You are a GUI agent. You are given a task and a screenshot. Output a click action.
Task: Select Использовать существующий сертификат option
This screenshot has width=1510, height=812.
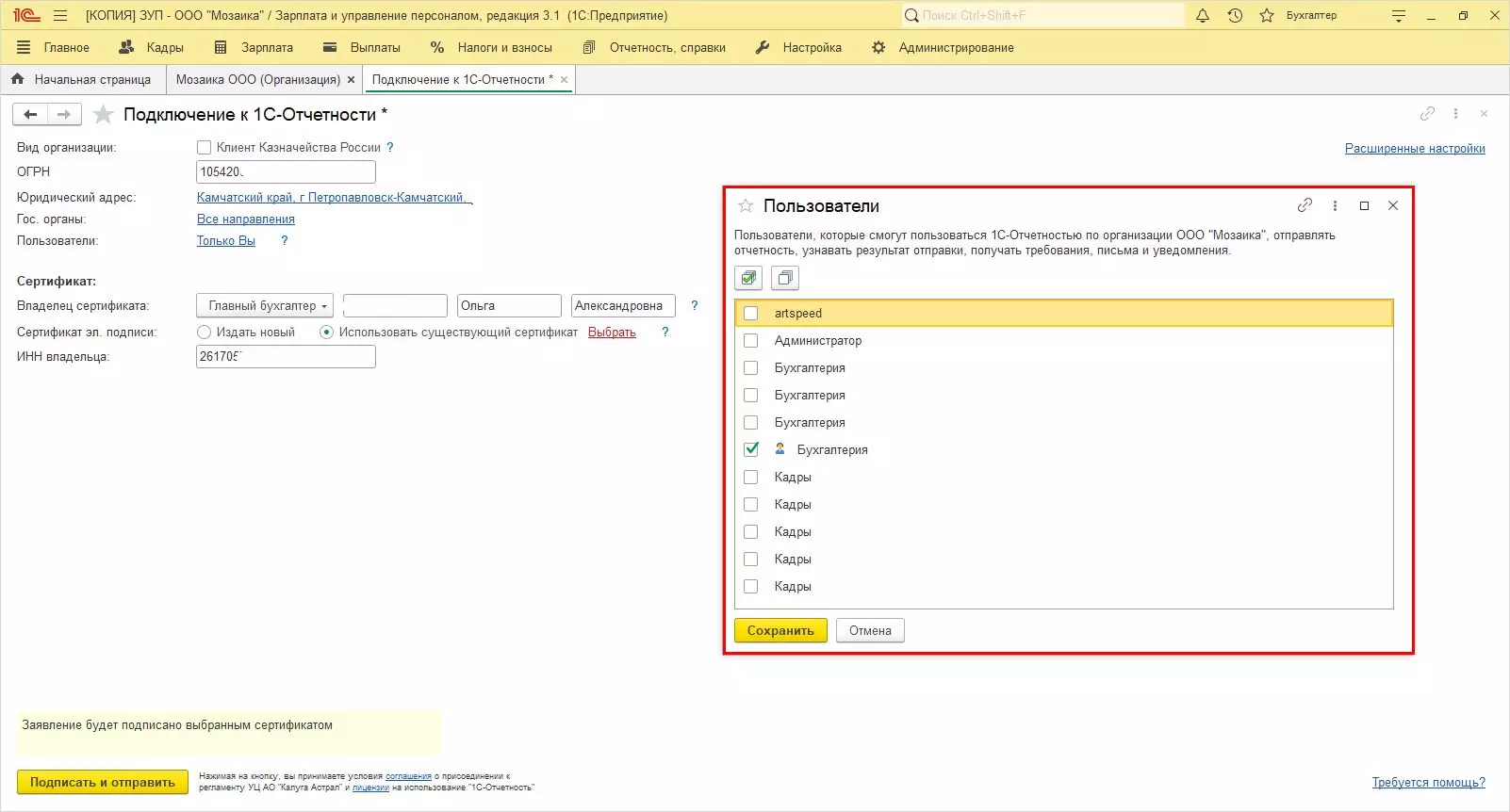pyautogui.click(x=326, y=332)
